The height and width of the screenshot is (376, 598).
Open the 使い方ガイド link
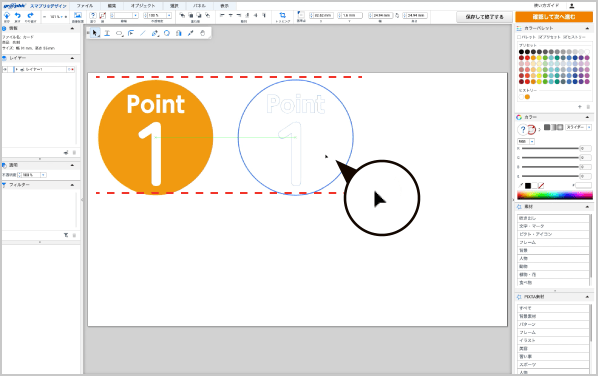pyautogui.click(x=546, y=6)
